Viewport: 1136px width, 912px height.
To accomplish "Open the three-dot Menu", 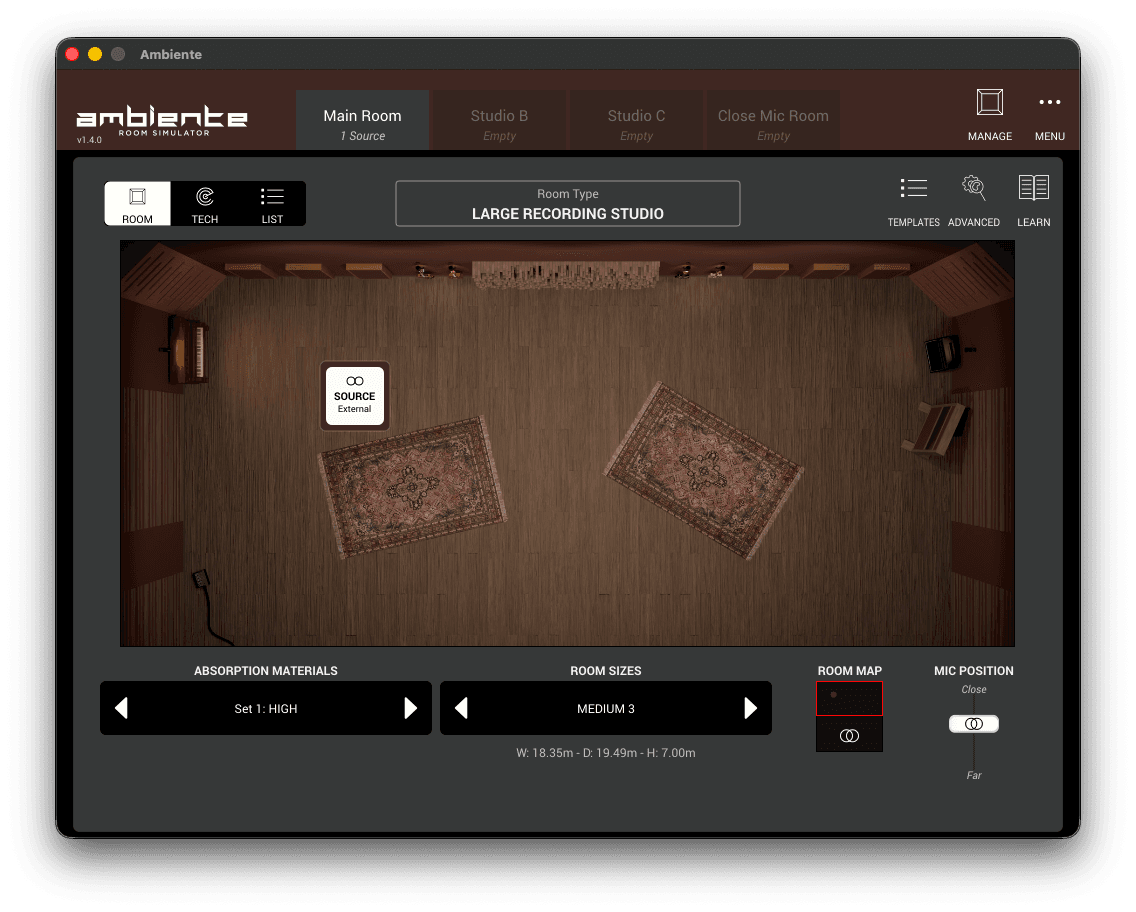I will coord(1049,103).
